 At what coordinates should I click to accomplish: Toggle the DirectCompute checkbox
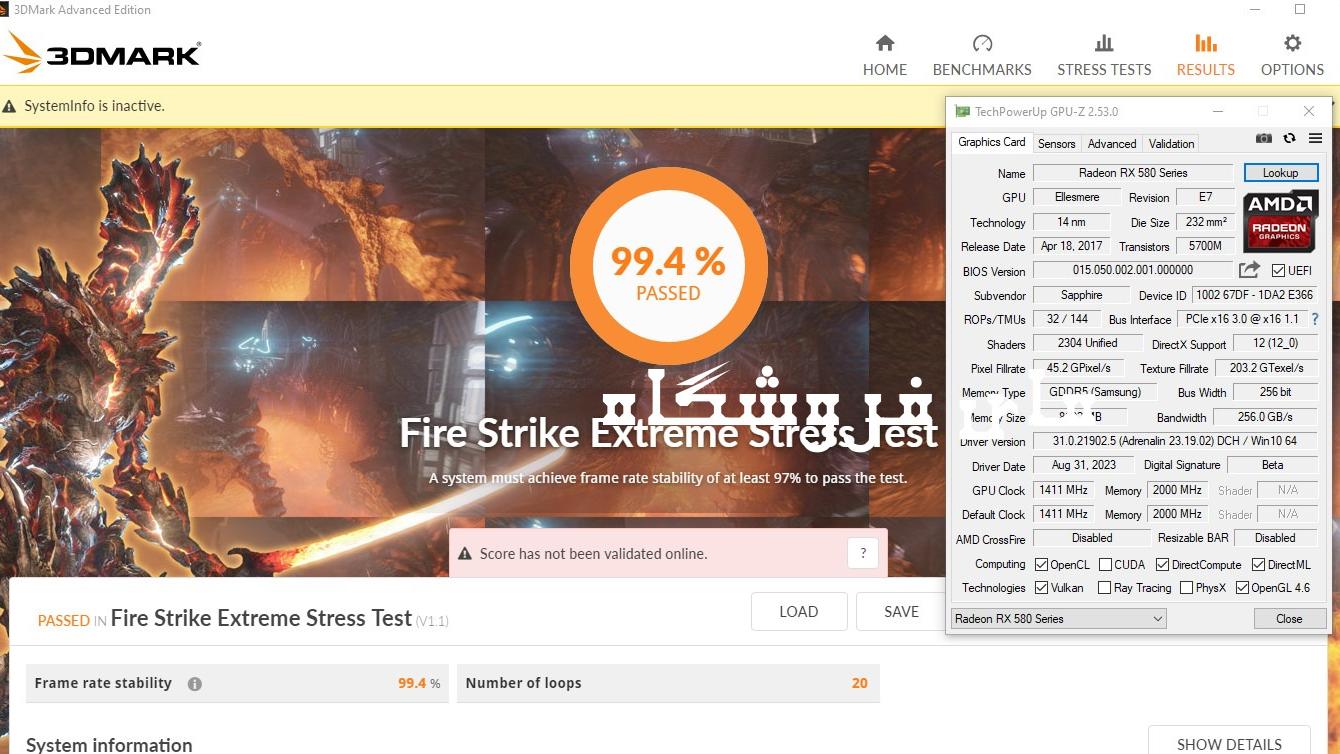coord(1162,565)
